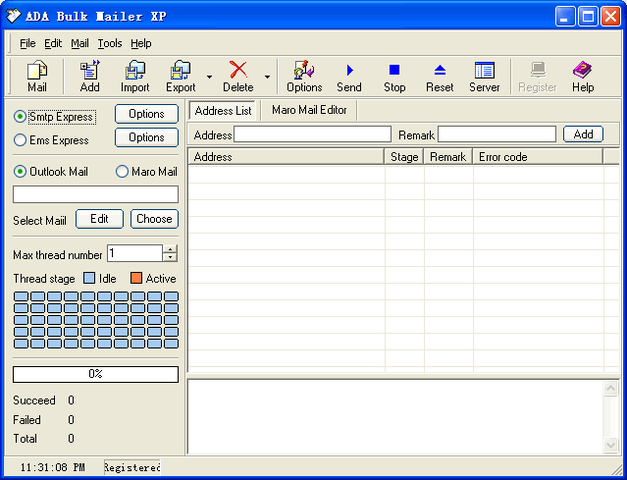Click Options button beside Smtp Express
Screen dimensions: 627x480
[146, 114]
